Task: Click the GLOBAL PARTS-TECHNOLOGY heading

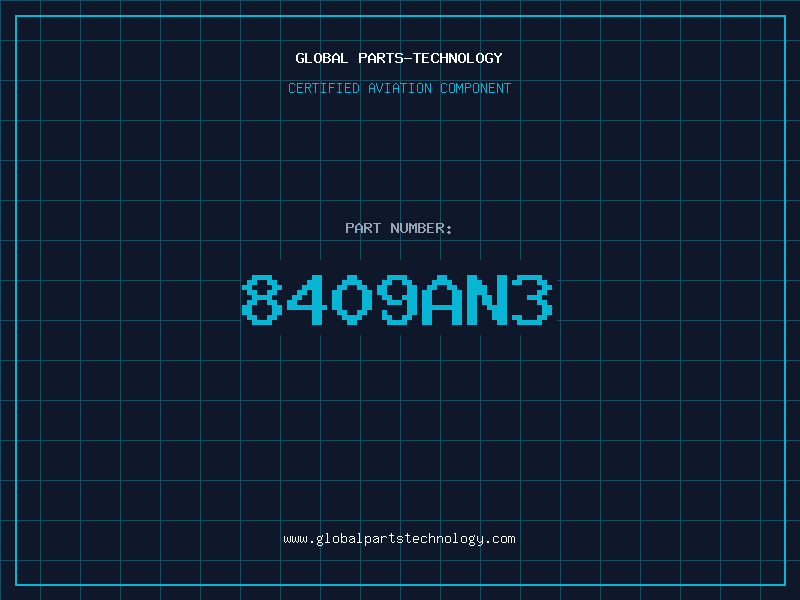Action: coord(399,58)
